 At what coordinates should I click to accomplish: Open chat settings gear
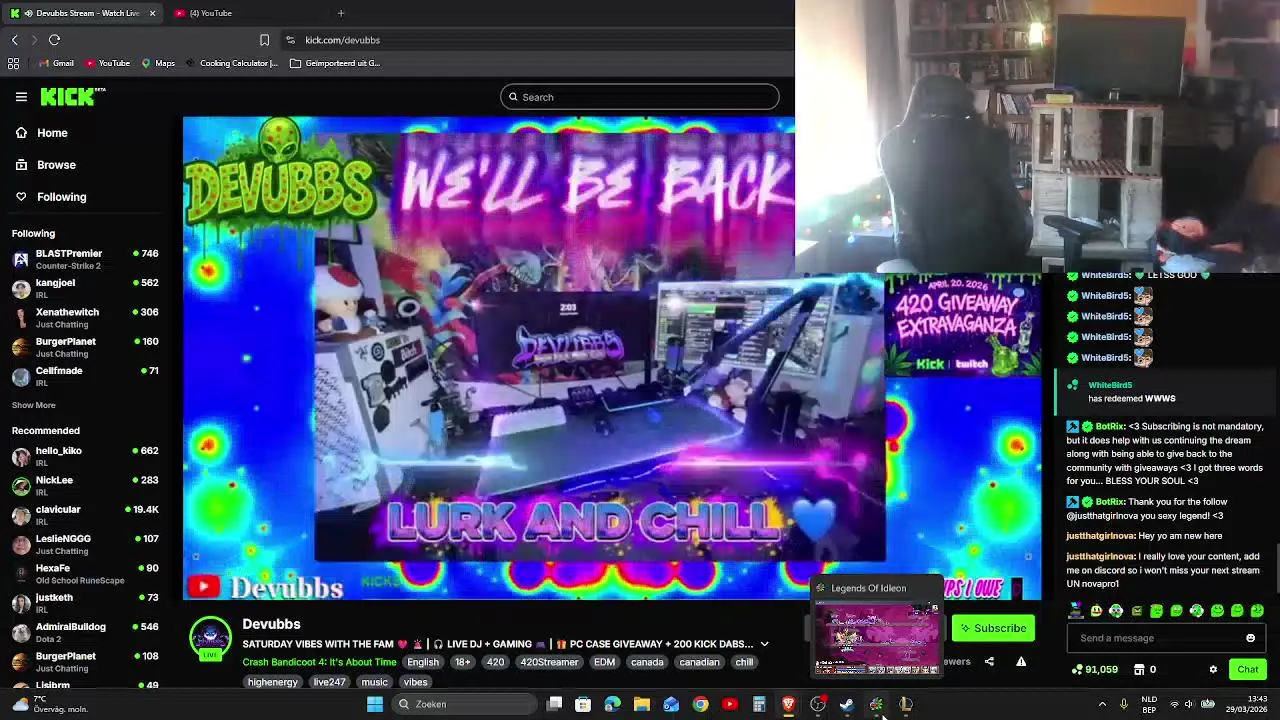(1213, 669)
